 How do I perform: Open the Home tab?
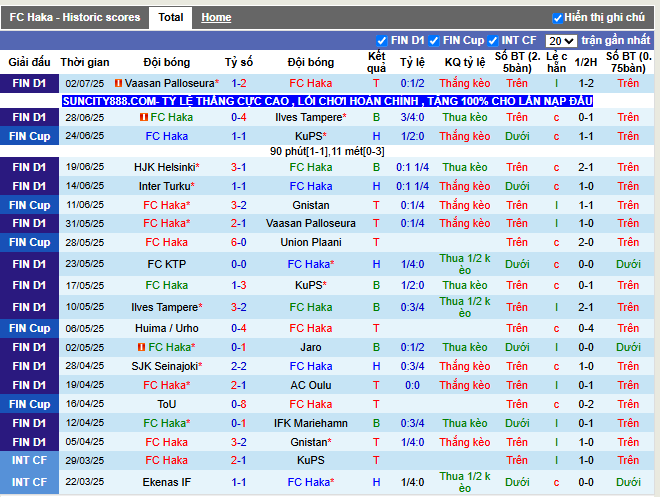[x=216, y=17]
